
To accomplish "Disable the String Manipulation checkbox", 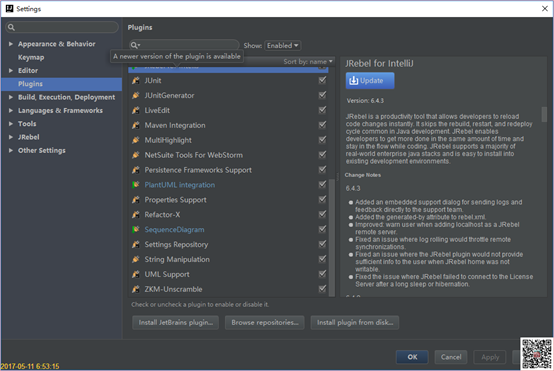I will [322, 259].
